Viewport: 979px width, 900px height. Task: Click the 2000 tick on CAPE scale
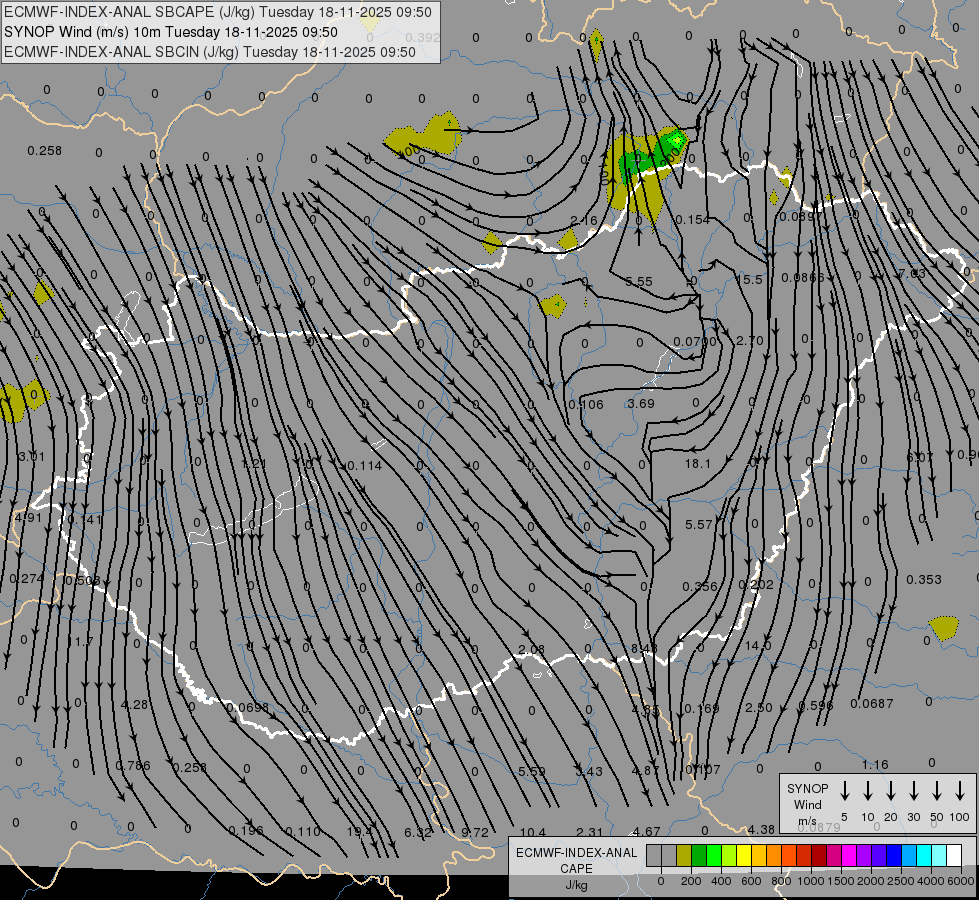pos(871,881)
